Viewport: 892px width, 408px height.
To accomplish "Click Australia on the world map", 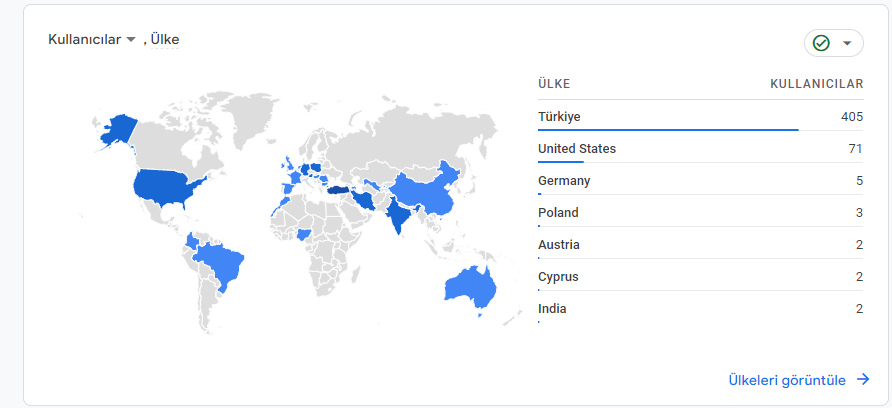I will click(x=471, y=285).
